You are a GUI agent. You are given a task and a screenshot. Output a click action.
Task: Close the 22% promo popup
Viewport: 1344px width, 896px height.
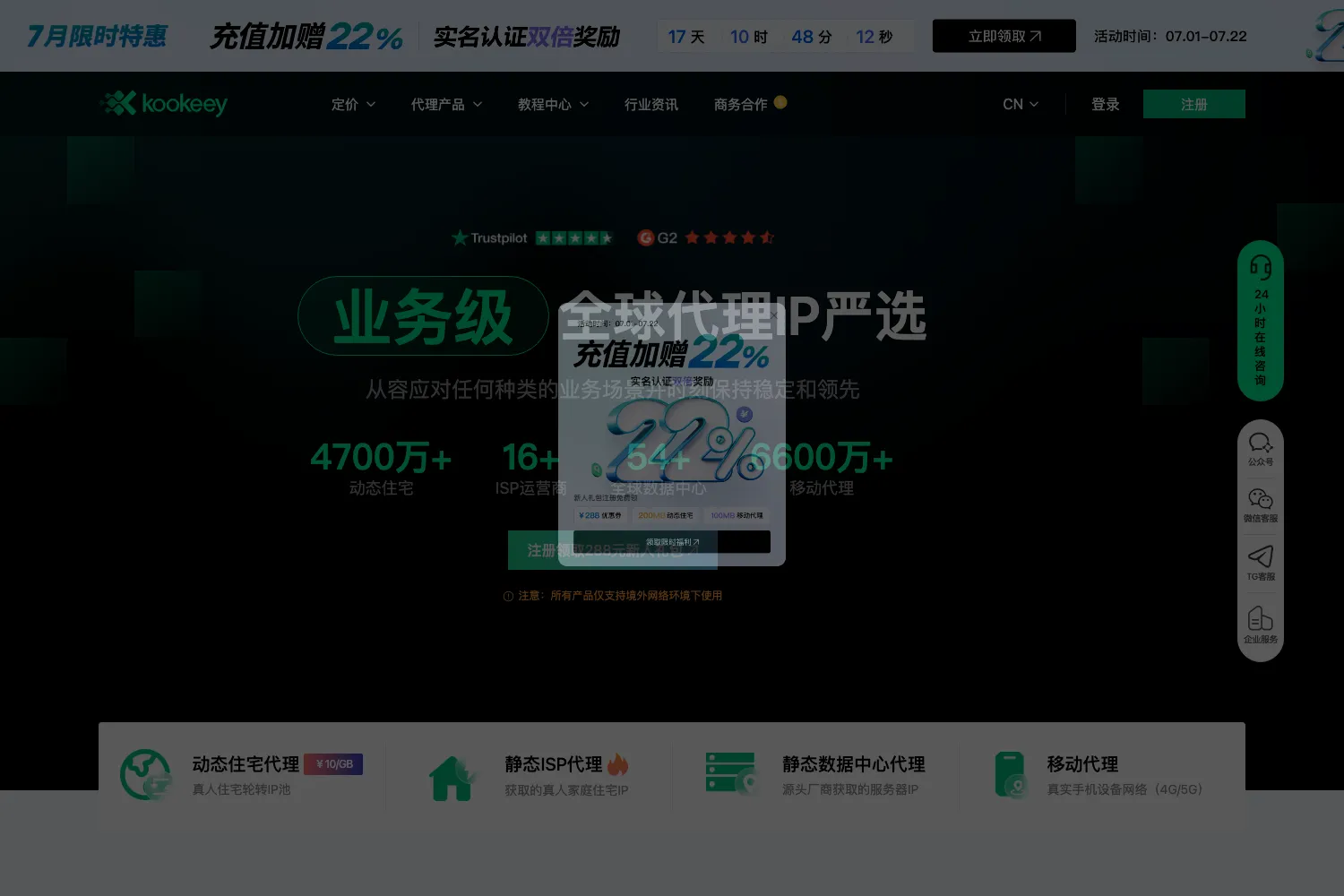(x=771, y=314)
